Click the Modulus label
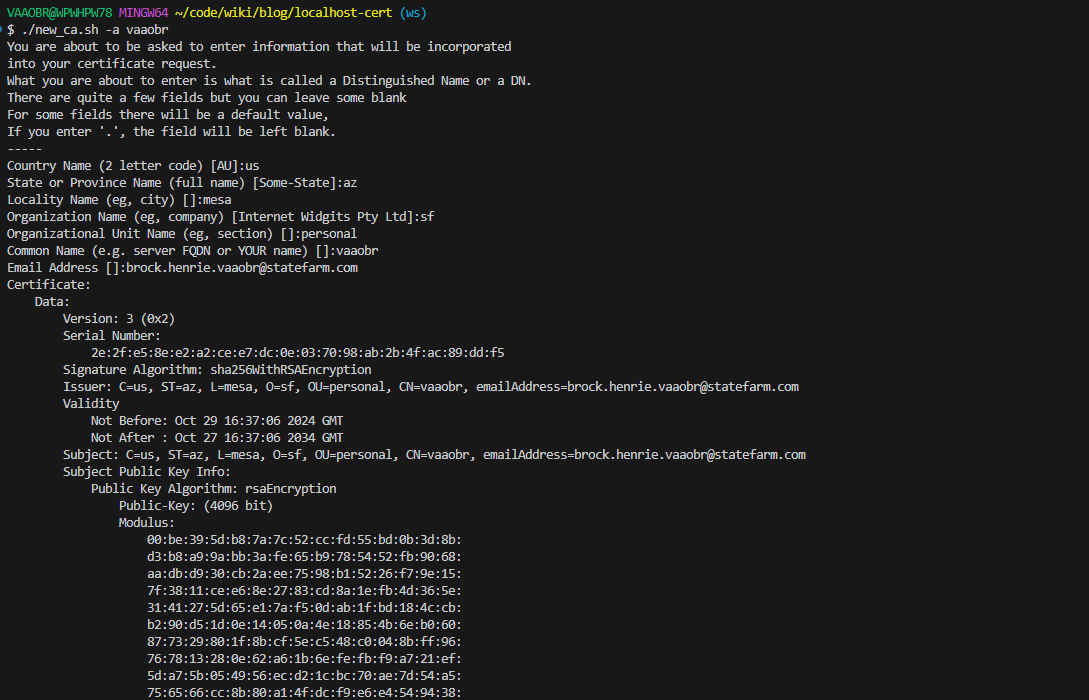The width and height of the screenshot is (1089, 700). [146, 522]
